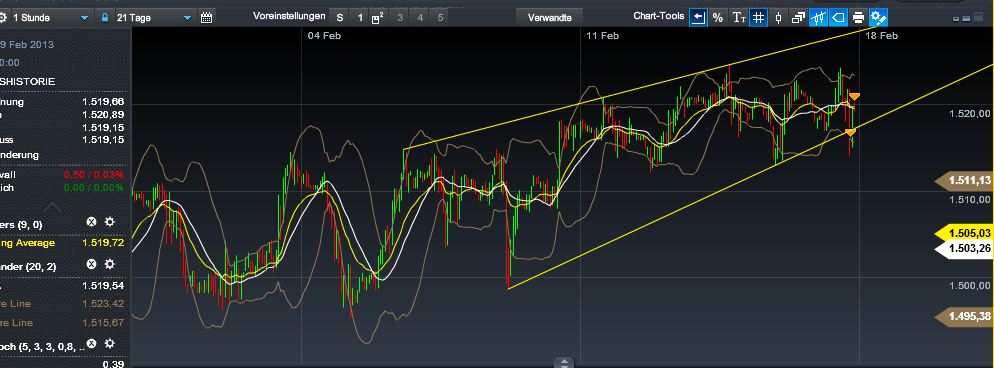This screenshot has height=368, width=994.
Task: Click the '1.520,00' price axis label
Action: pyautogui.click(x=969, y=113)
